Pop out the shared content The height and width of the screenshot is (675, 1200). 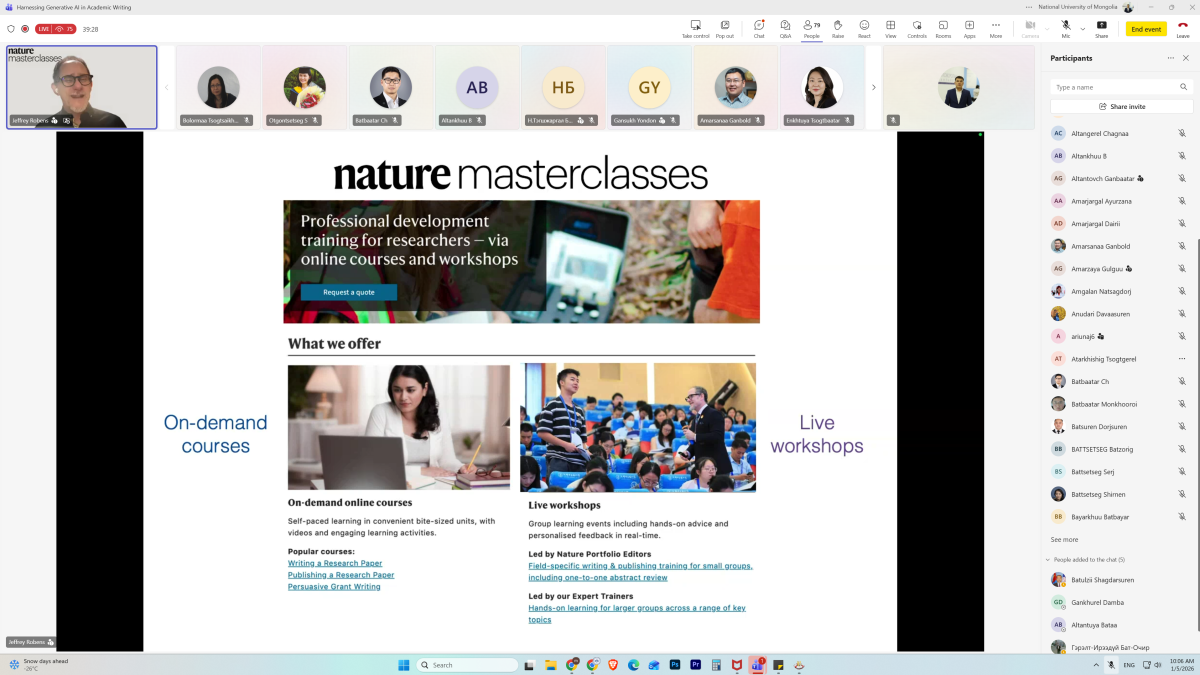[x=724, y=28]
